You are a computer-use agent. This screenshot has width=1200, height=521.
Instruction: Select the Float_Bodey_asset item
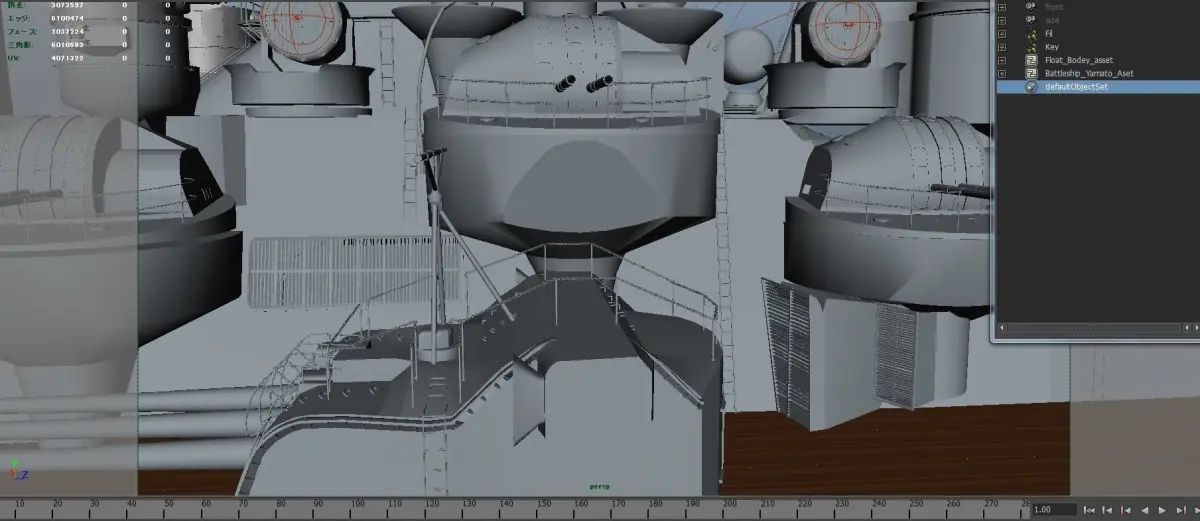tap(1079, 60)
